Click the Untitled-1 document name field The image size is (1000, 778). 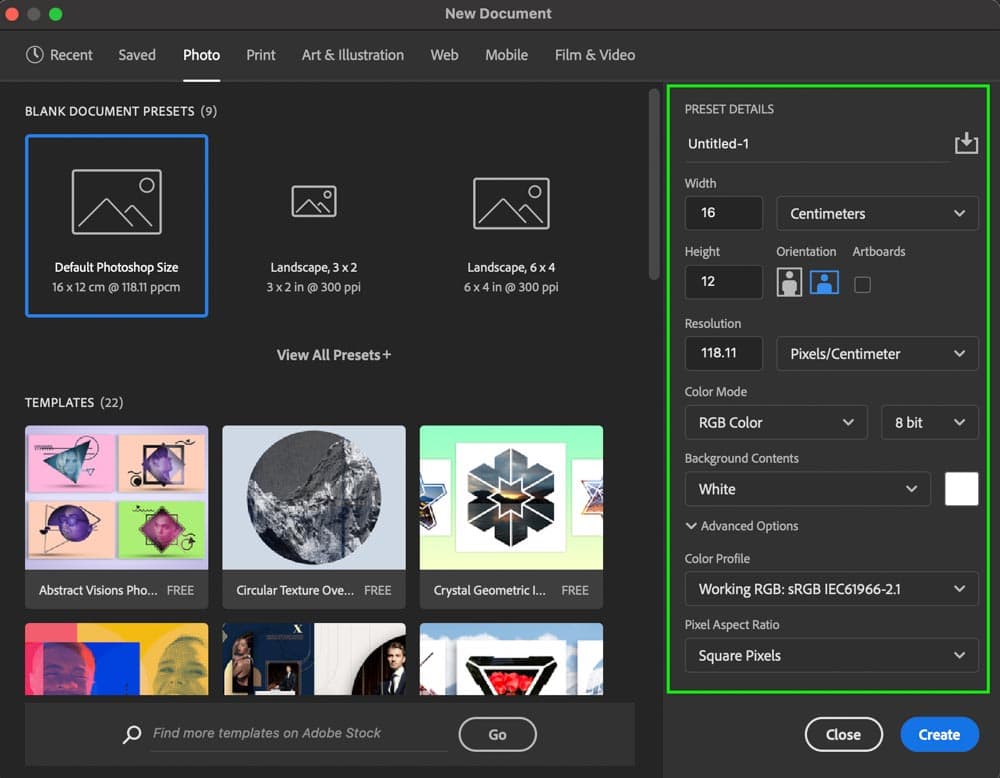click(x=818, y=144)
